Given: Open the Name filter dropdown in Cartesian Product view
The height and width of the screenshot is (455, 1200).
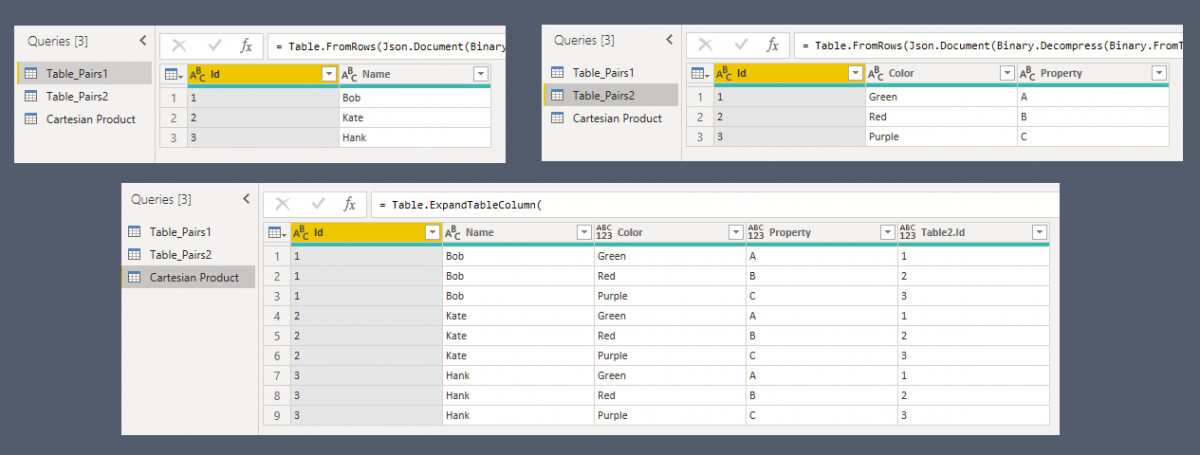Looking at the screenshot, I should click(584, 232).
